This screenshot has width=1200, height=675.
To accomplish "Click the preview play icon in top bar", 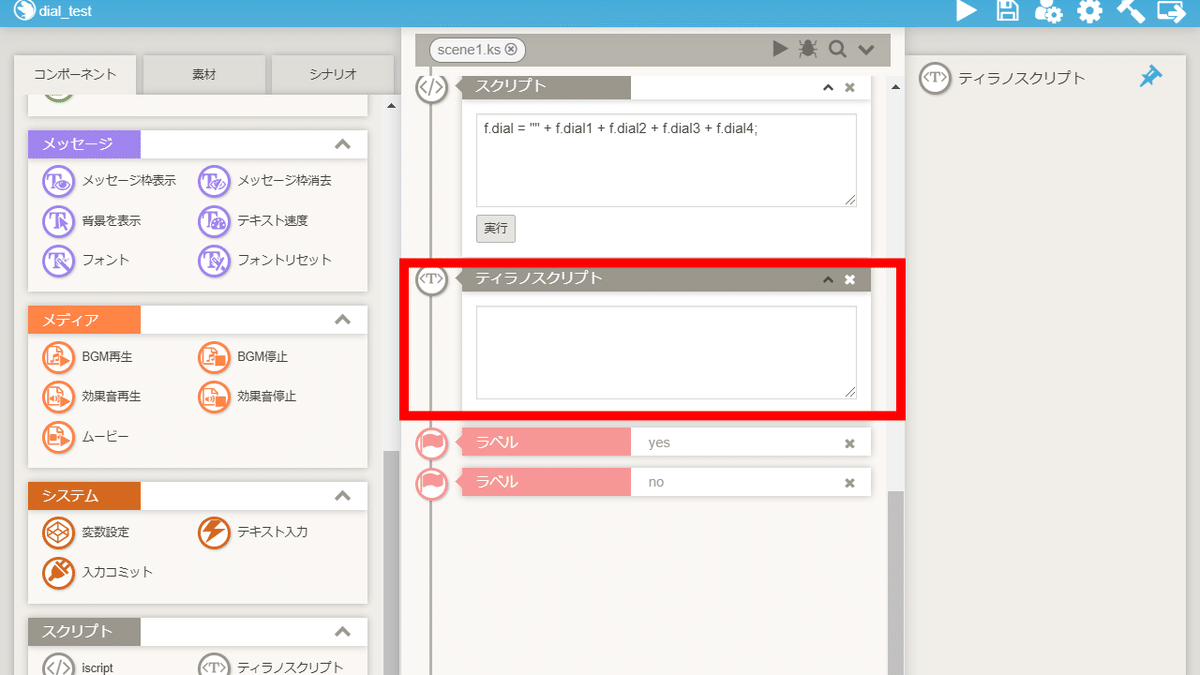I will [x=966, y=12].
